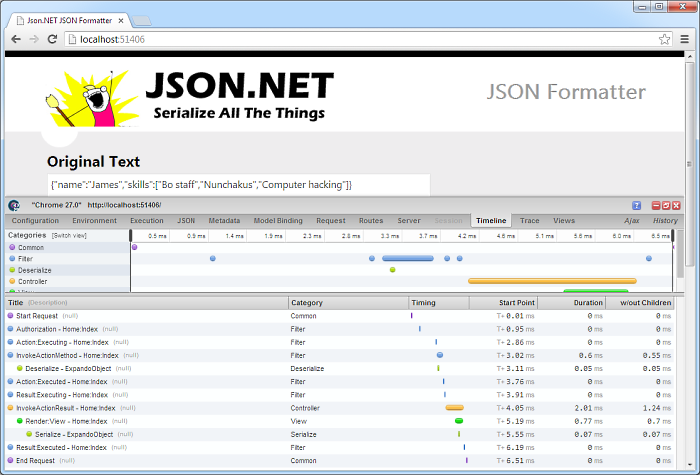Switch to the Server tab

(409, 221)
